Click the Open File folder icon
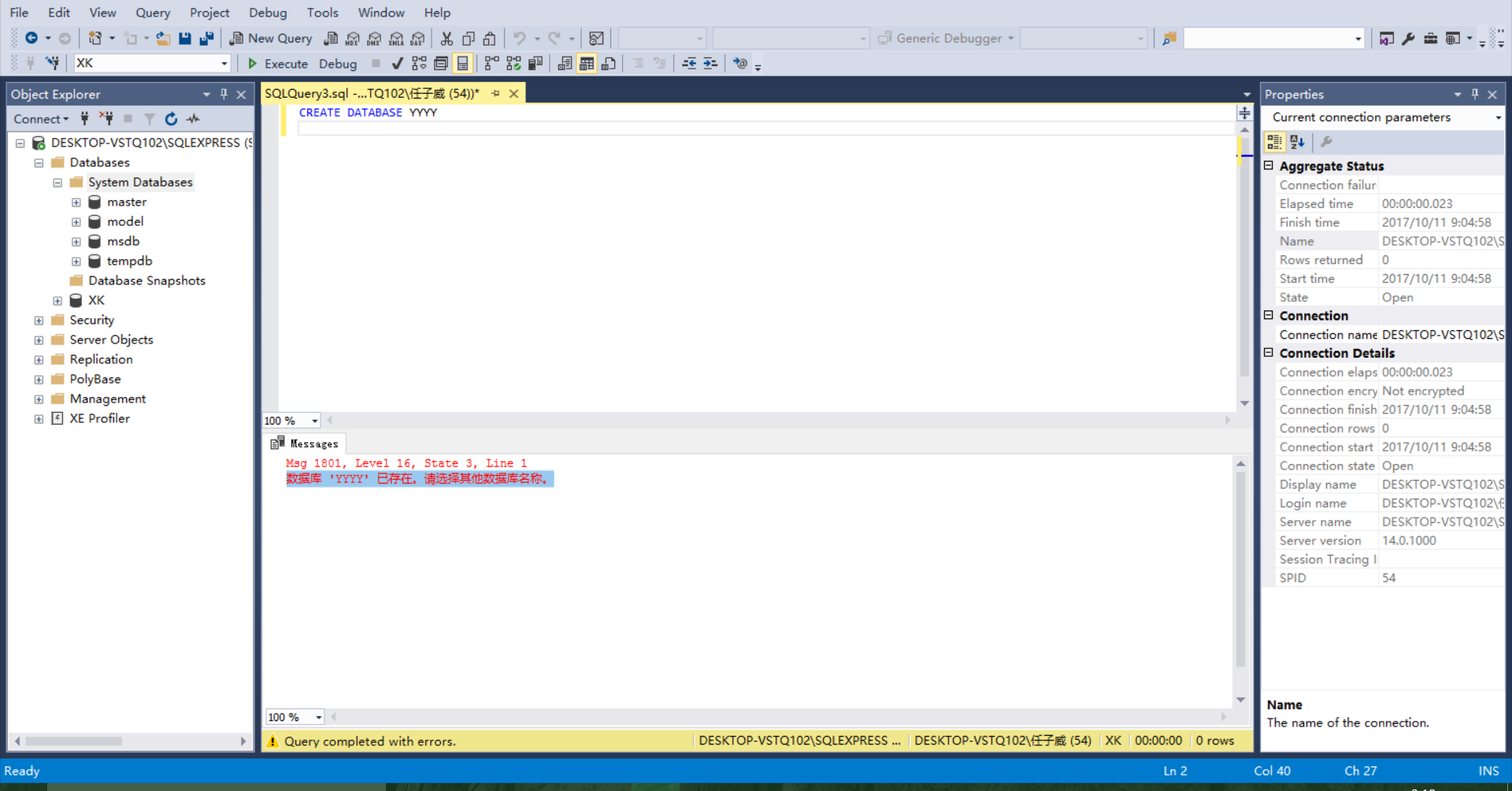Screen dimensions: 1512x791 point(163,38)
